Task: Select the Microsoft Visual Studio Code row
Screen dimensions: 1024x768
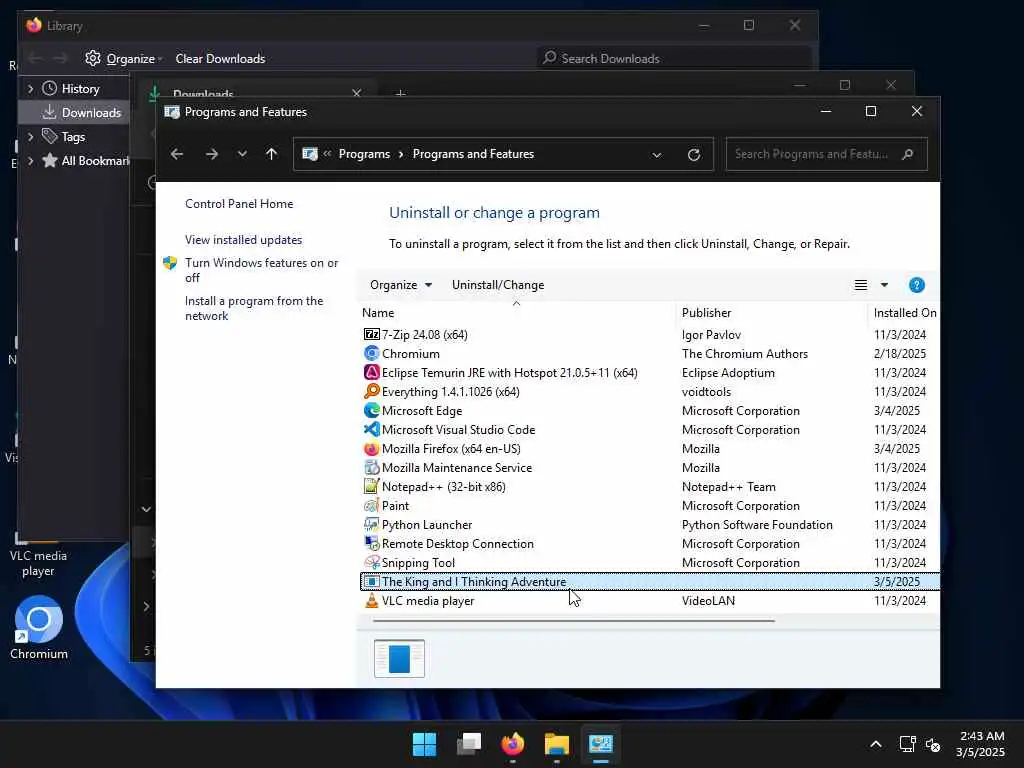Action: tap(650, 429)
